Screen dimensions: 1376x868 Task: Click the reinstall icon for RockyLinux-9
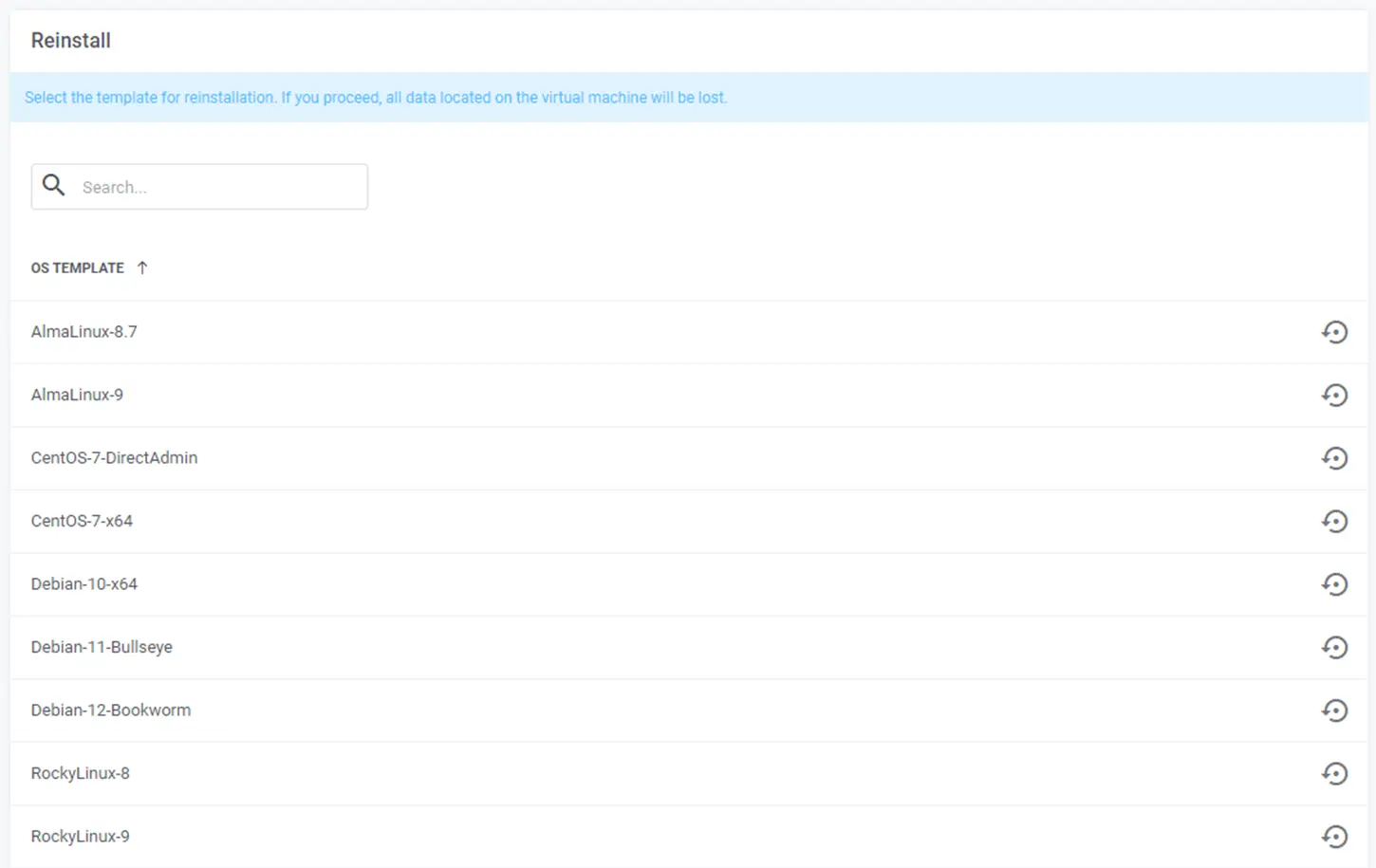tap(1334, 836)
